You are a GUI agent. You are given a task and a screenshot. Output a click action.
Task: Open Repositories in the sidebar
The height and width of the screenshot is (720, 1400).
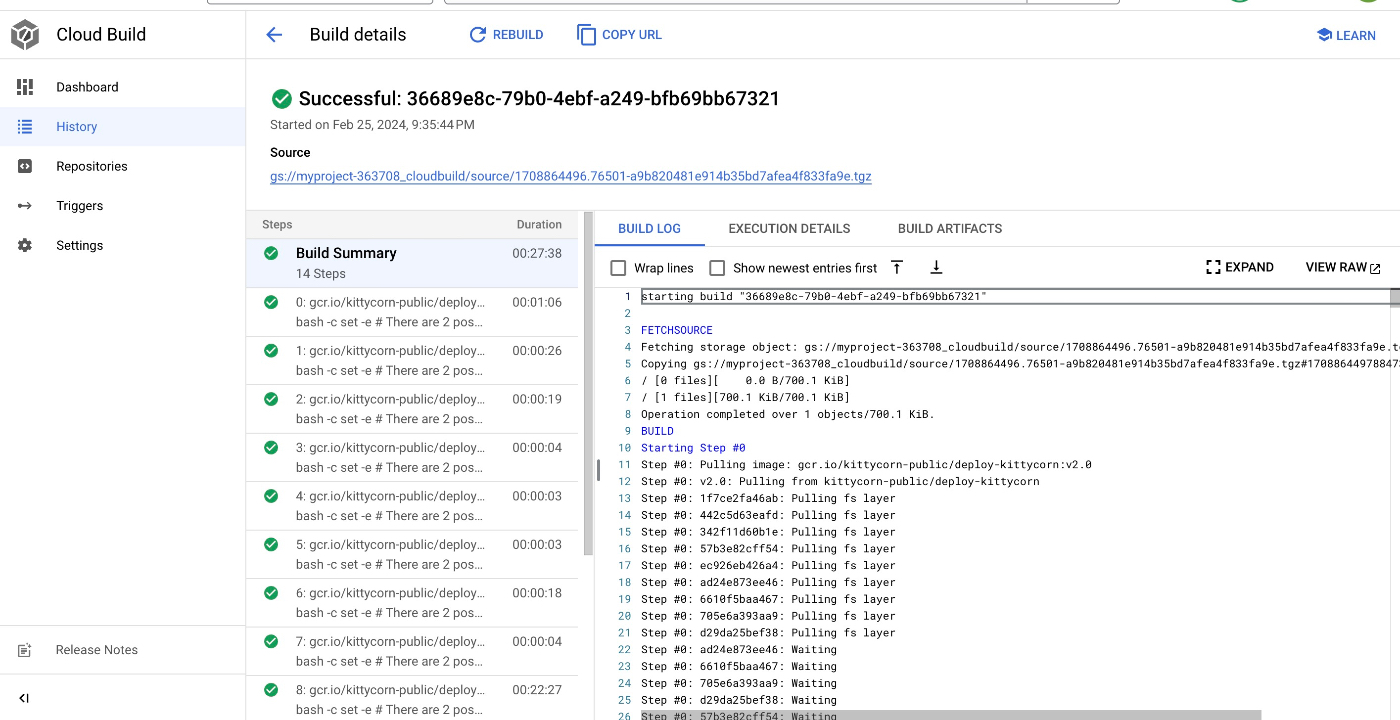click(122, 166)
